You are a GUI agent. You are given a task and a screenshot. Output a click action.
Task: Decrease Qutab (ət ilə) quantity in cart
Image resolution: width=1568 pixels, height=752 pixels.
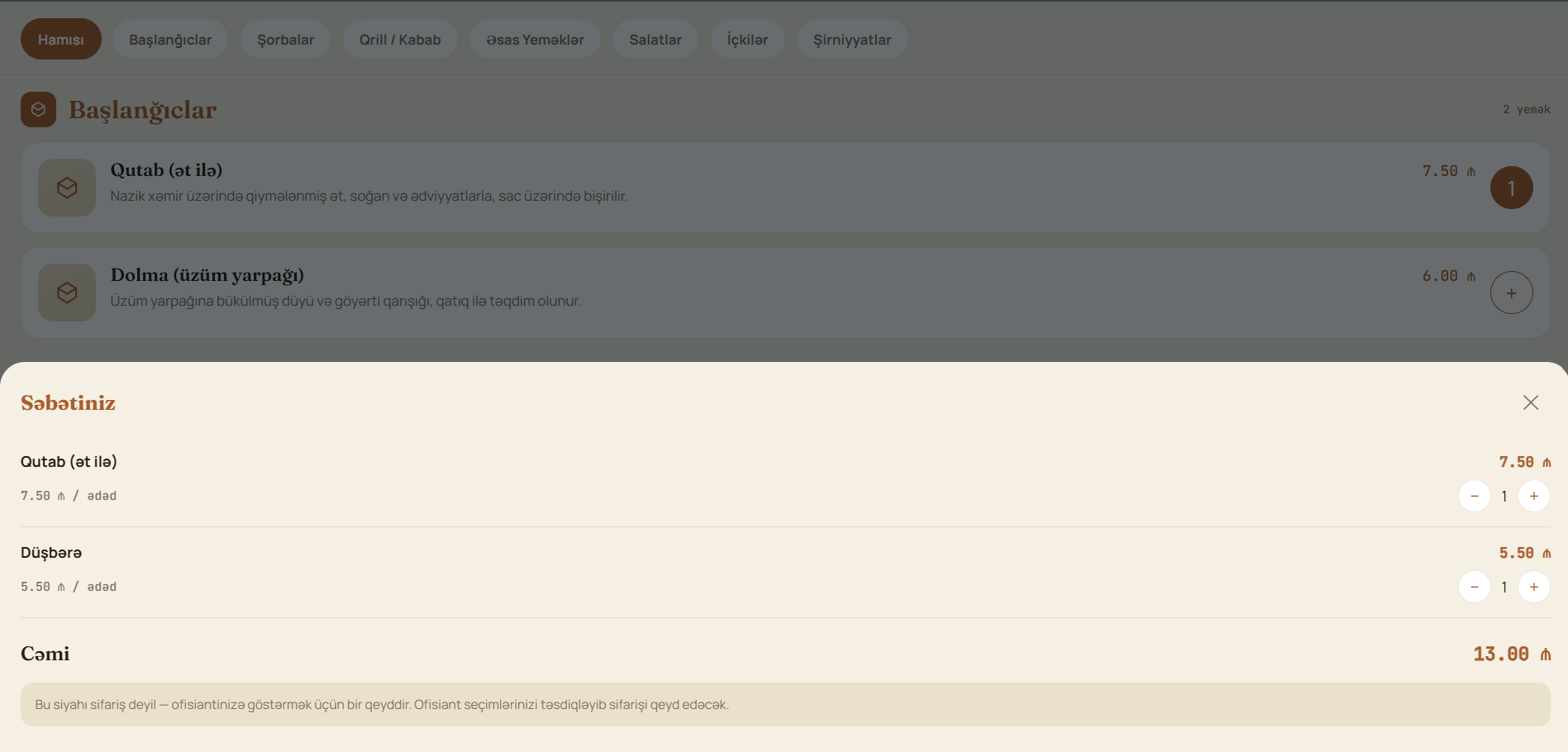pos(1475,496)
